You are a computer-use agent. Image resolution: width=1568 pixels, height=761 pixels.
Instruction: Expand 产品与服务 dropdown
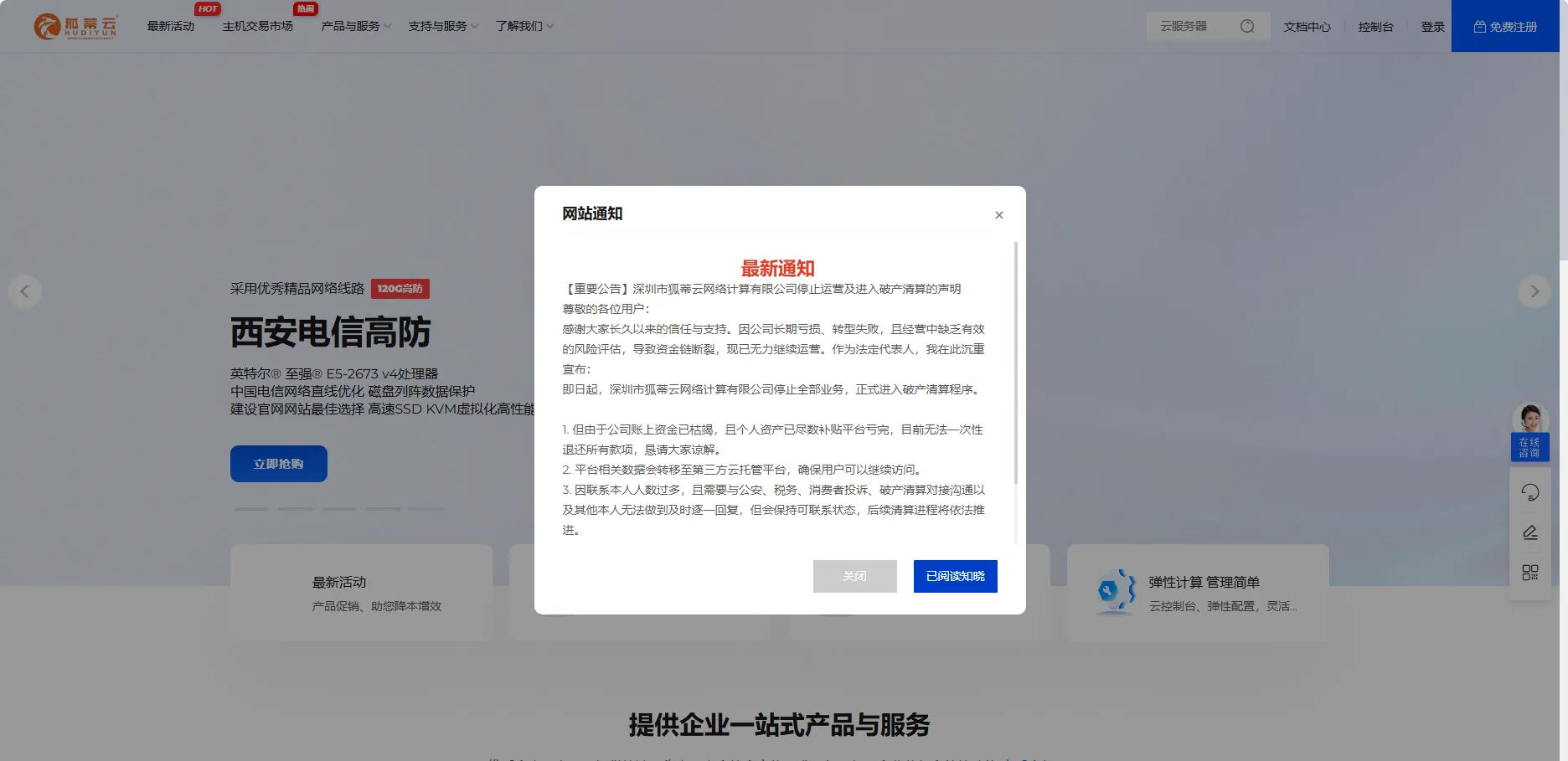[356, 27]
